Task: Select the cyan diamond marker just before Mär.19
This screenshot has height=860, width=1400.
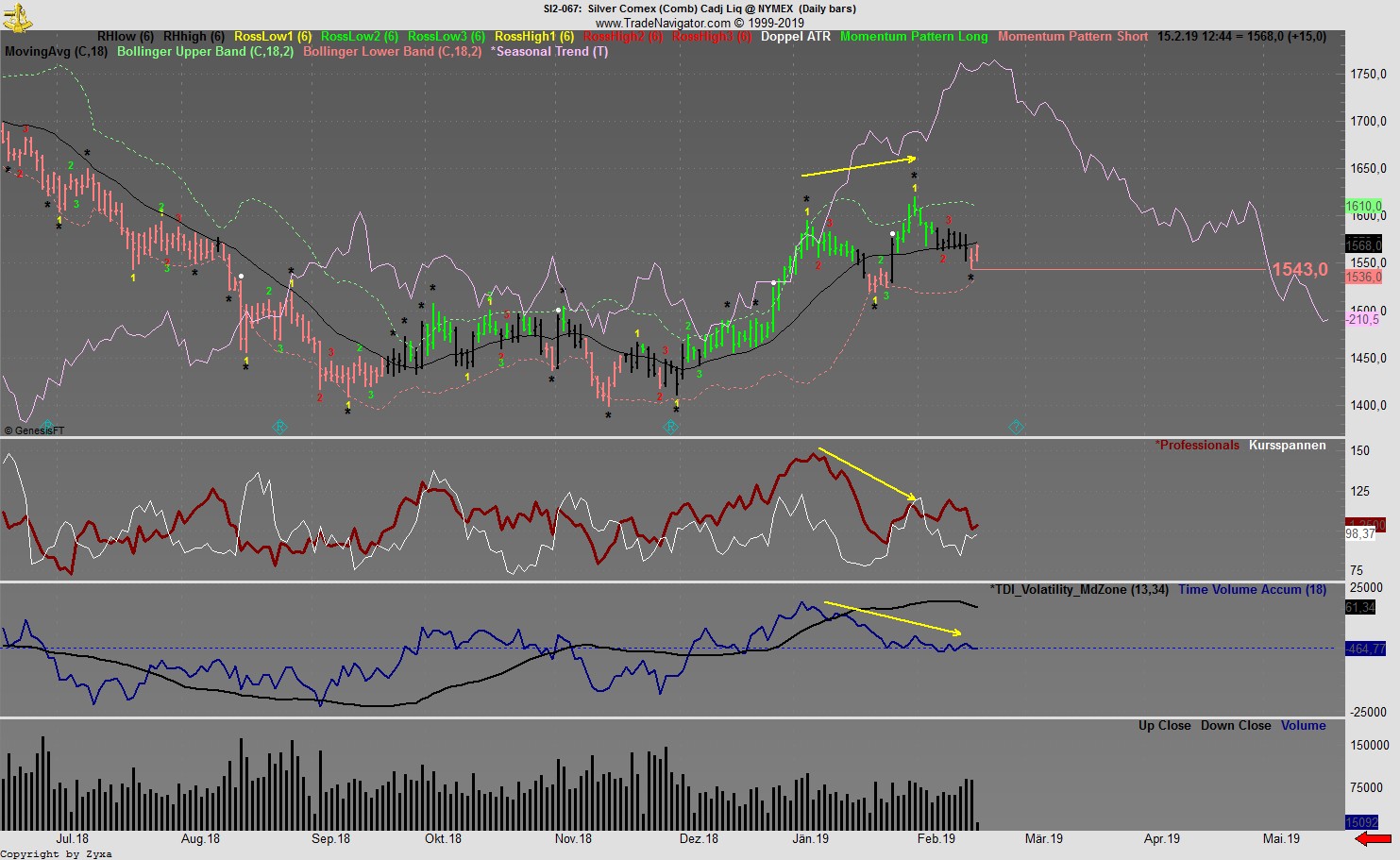Action: click(x=1016, y=428)
